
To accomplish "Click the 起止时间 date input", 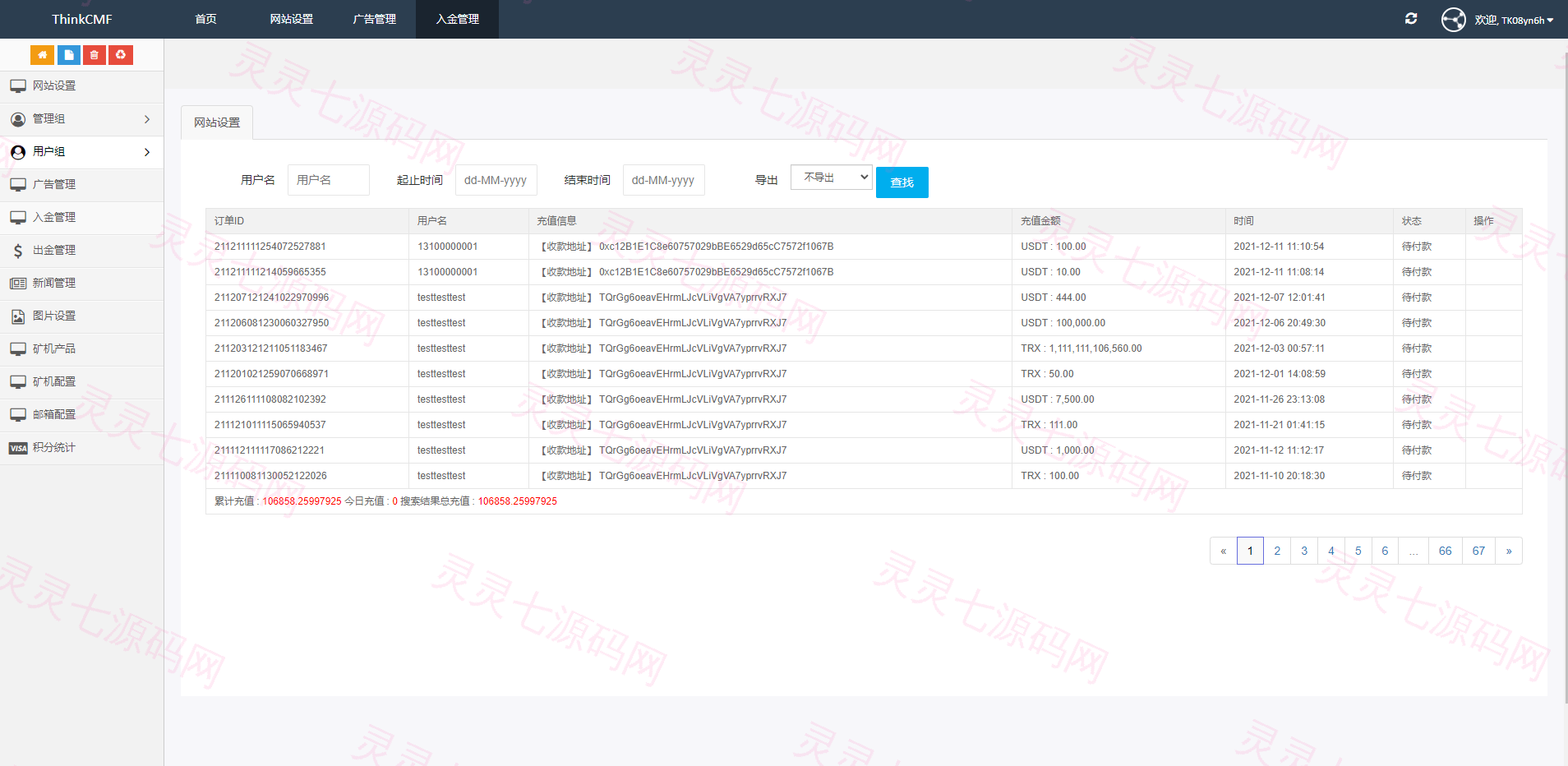I will point(496,180).
